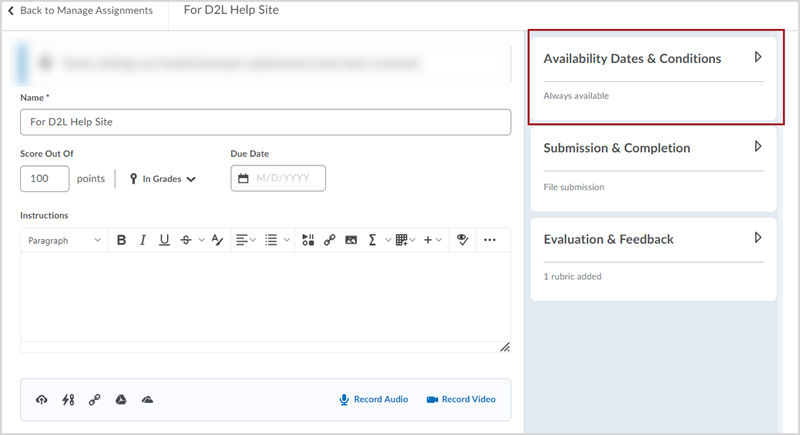Click the video camera icon
This screenshot has width=800, height=435.
(x=432, y=400)
